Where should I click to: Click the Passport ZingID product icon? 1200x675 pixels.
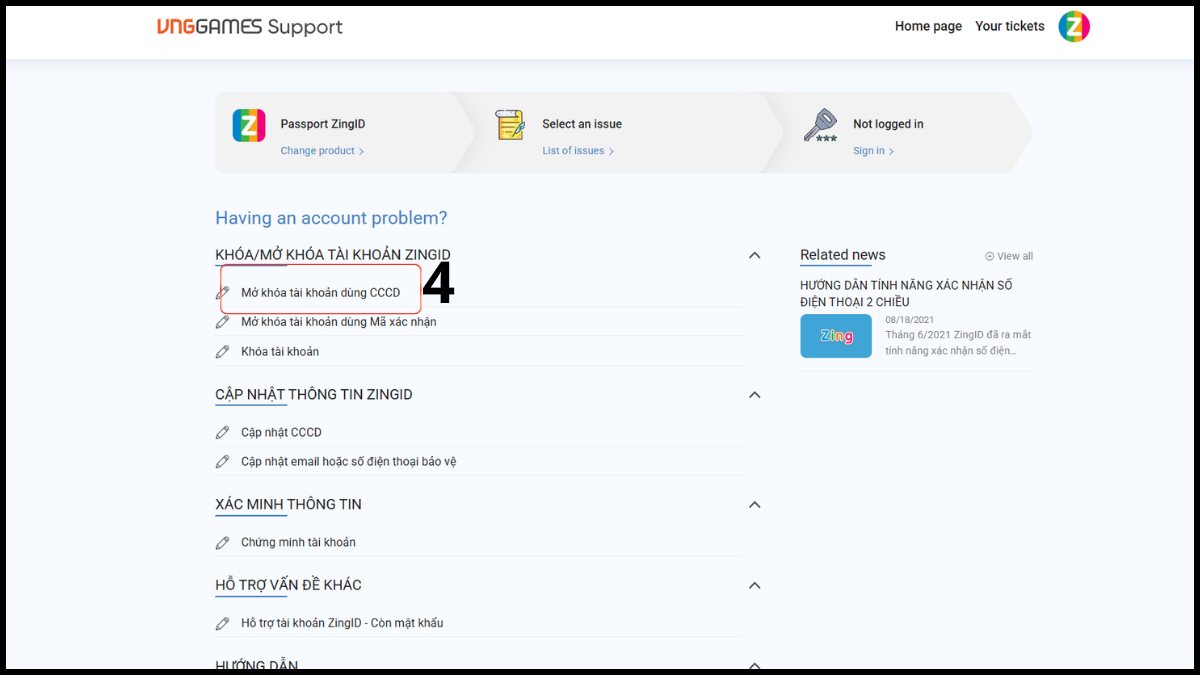coord(249,125)
